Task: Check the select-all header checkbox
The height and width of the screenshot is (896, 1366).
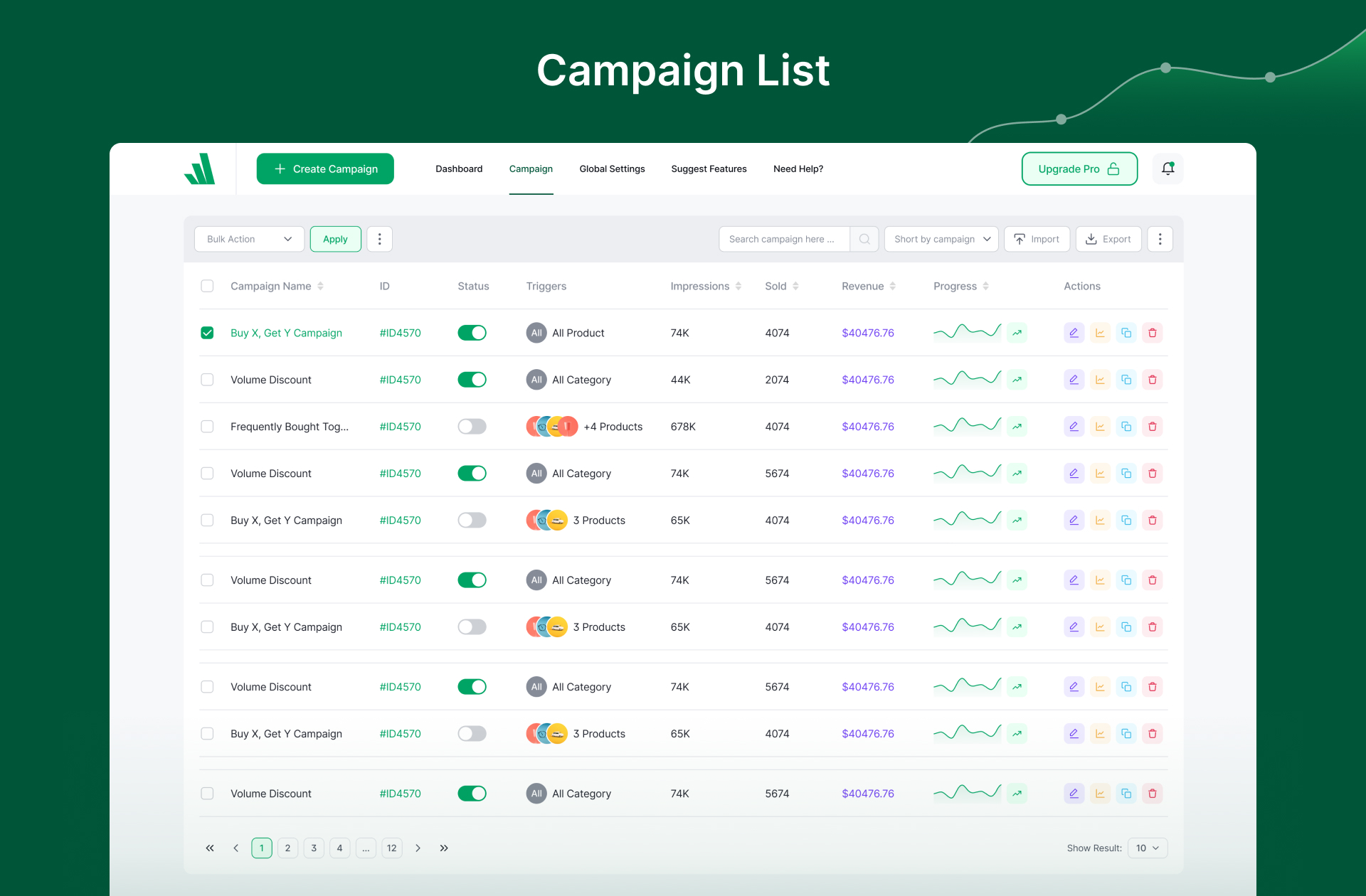Action: (207, 286)
